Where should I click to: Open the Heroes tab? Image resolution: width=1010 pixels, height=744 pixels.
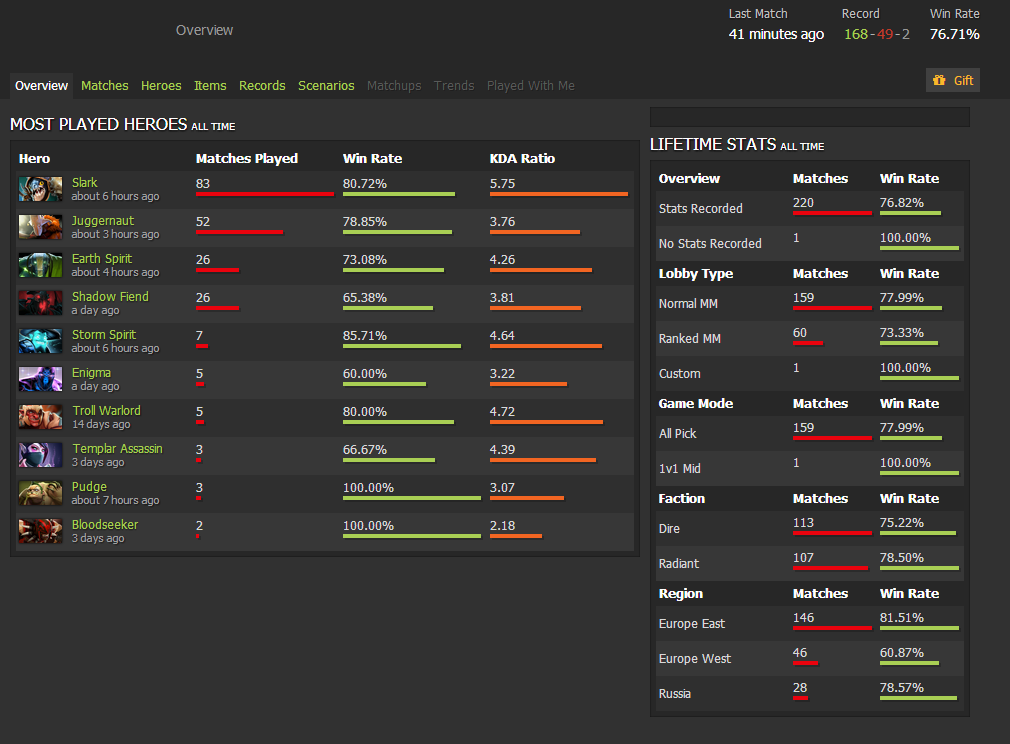click(x=161, y=86)
